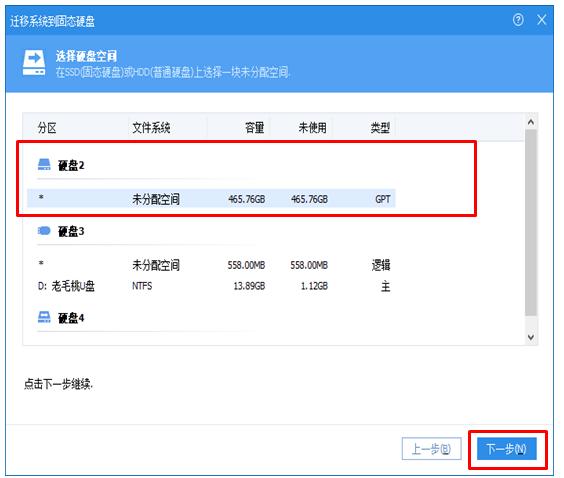
Task: Select the 硬盘2 disk icon
Action: tap(44, 164)
